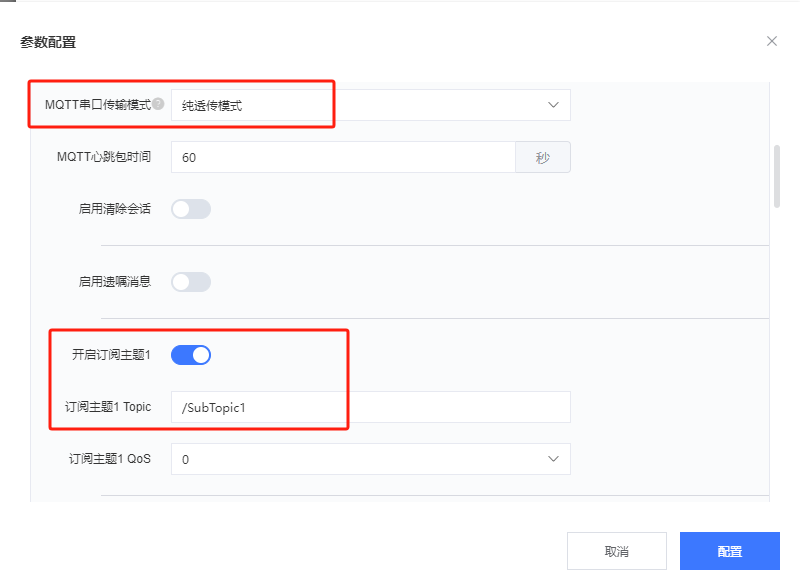Open the MQTT串口传输模式 dropdown showing 纯透传模式

(x=370, y=105)
